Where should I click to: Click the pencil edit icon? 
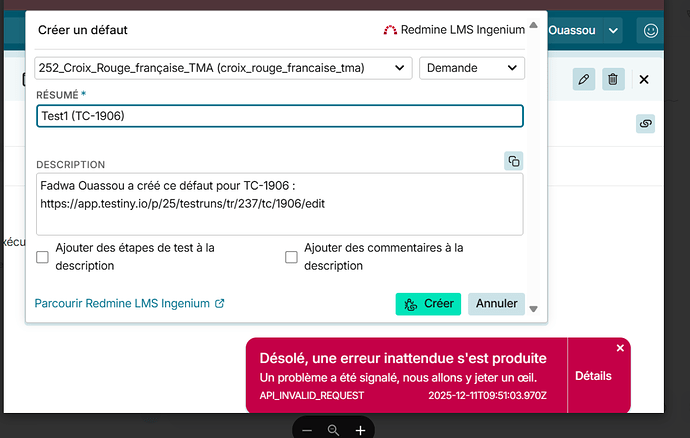584,79
